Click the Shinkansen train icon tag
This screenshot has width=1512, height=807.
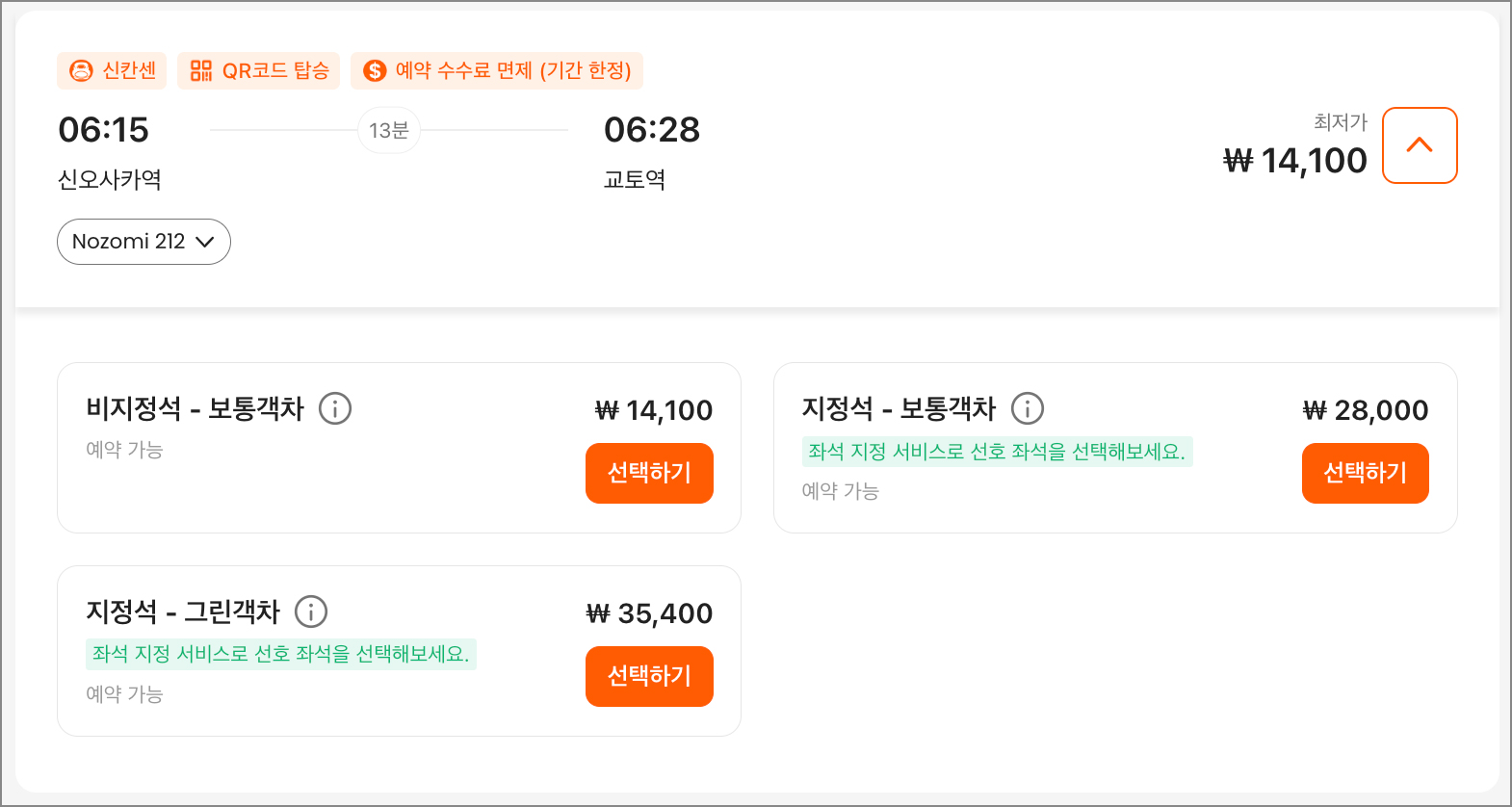click(x=82, y=70)
